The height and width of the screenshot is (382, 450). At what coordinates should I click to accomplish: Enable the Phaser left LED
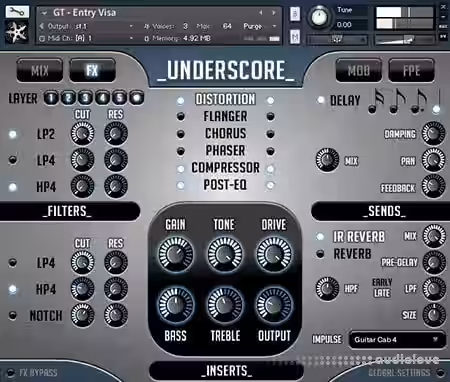coord(180,151)
